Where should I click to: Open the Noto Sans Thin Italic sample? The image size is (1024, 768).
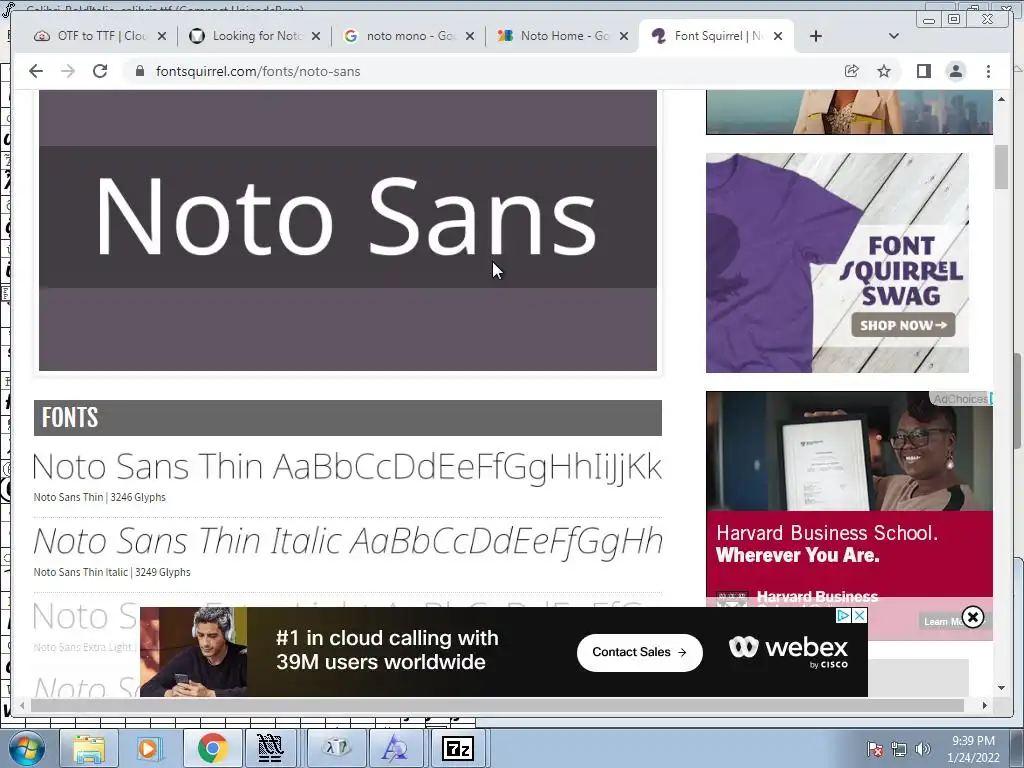pos(348,542)
